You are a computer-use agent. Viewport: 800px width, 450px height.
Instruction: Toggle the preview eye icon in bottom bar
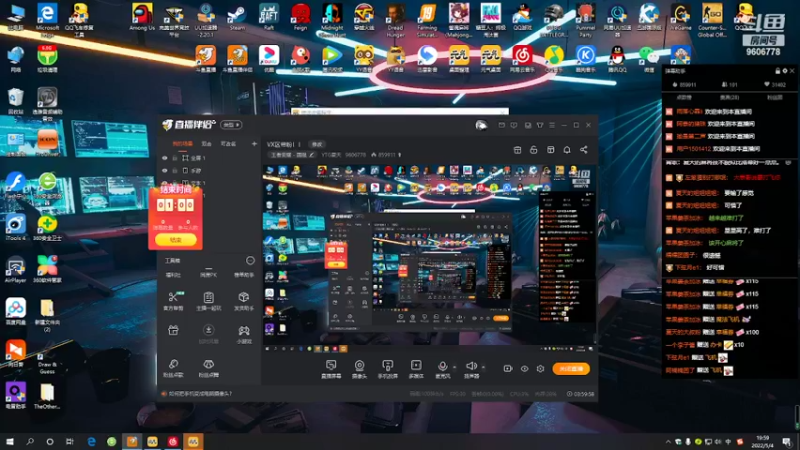click(x=524, y=368)
